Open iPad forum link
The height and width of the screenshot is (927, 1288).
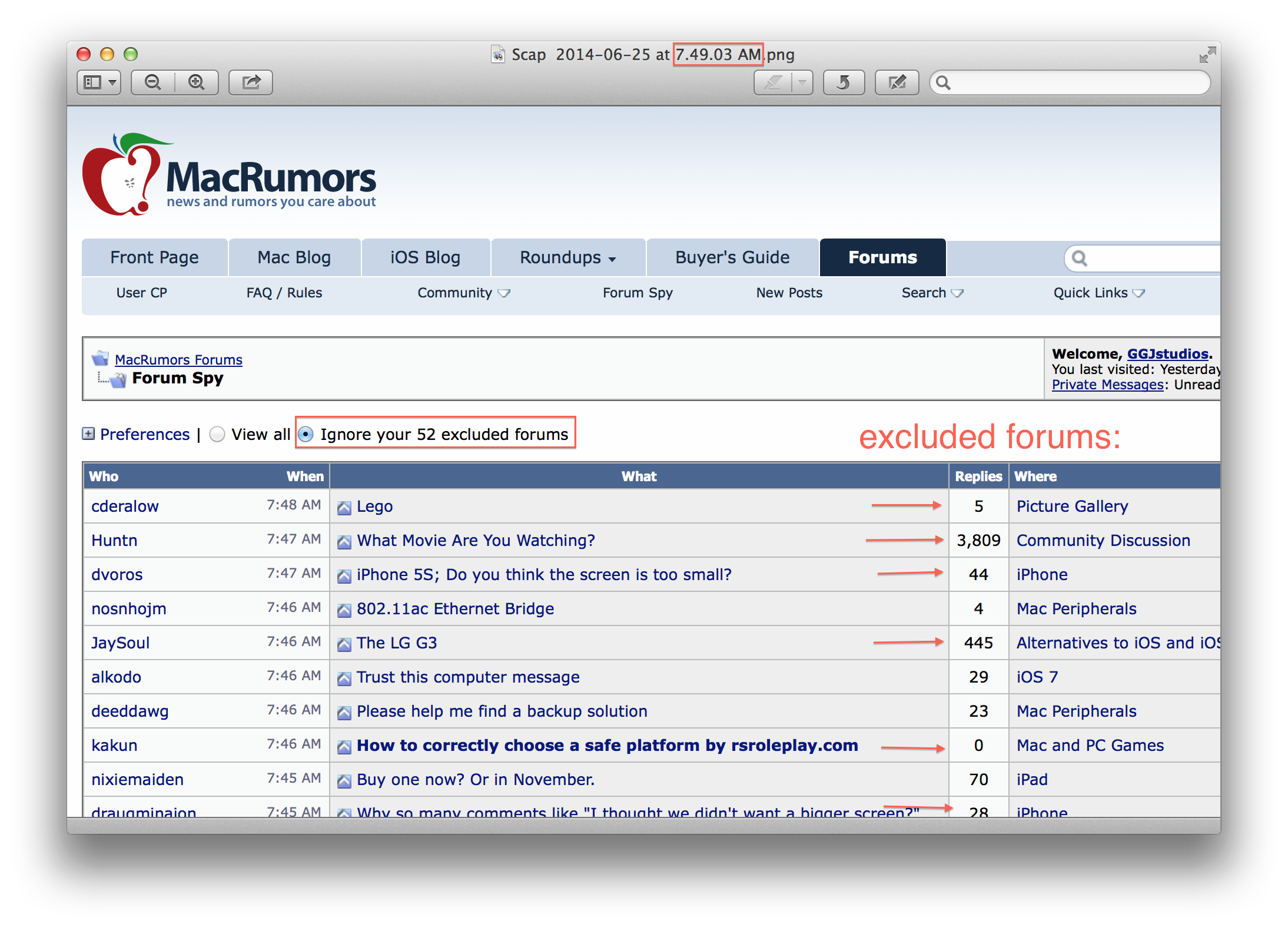[x=1032, y=780]
